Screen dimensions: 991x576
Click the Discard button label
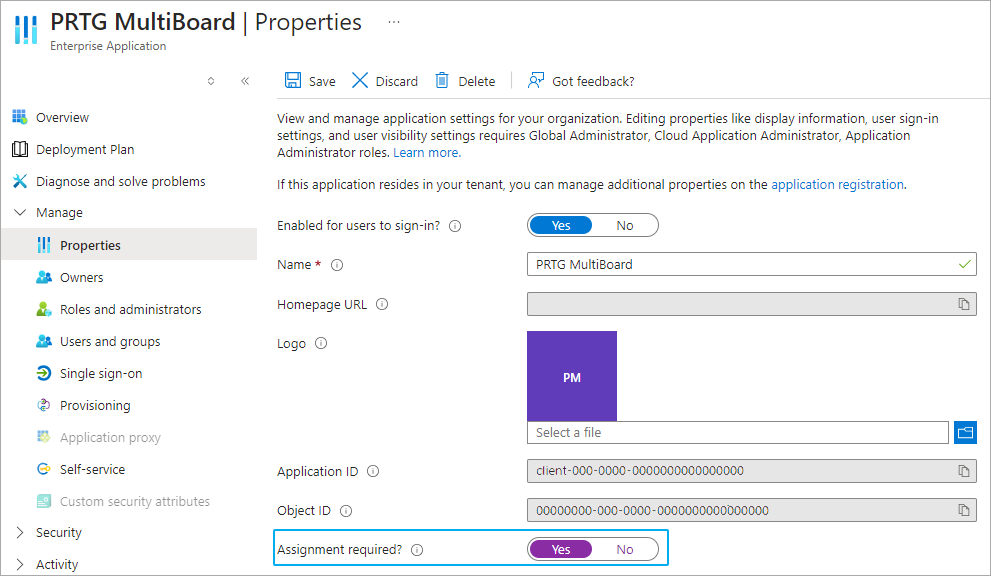point(396,82)
